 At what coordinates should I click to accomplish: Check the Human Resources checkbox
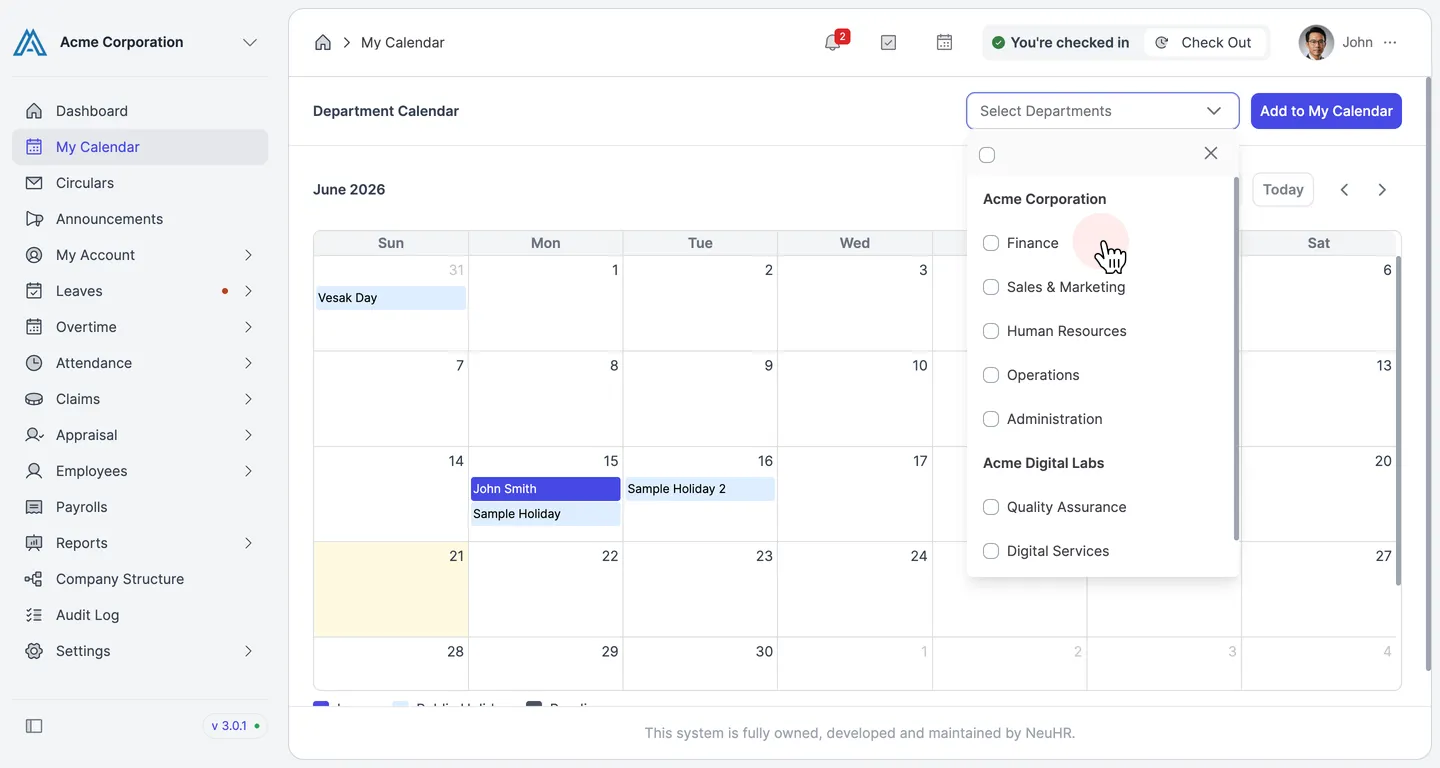[991, 331]
